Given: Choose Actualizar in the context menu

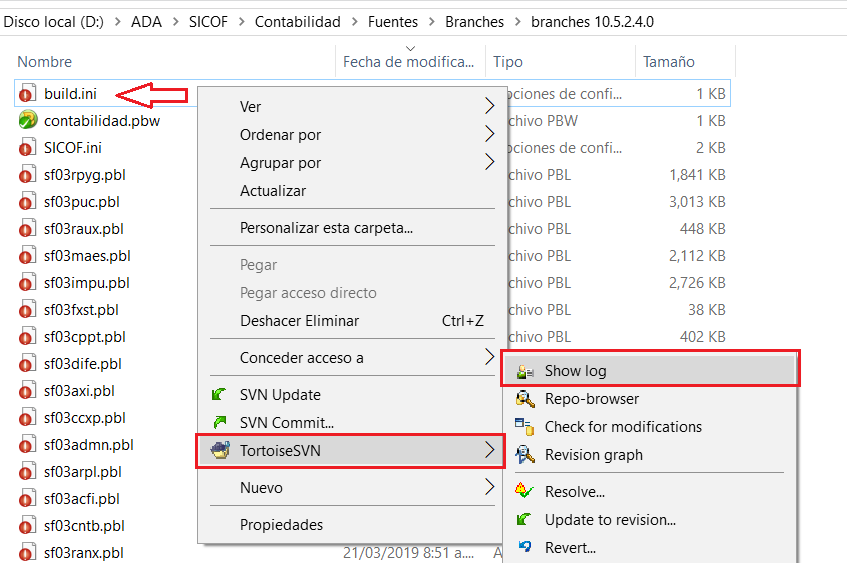Looking at the screenshot, I should tap(273, 191).
